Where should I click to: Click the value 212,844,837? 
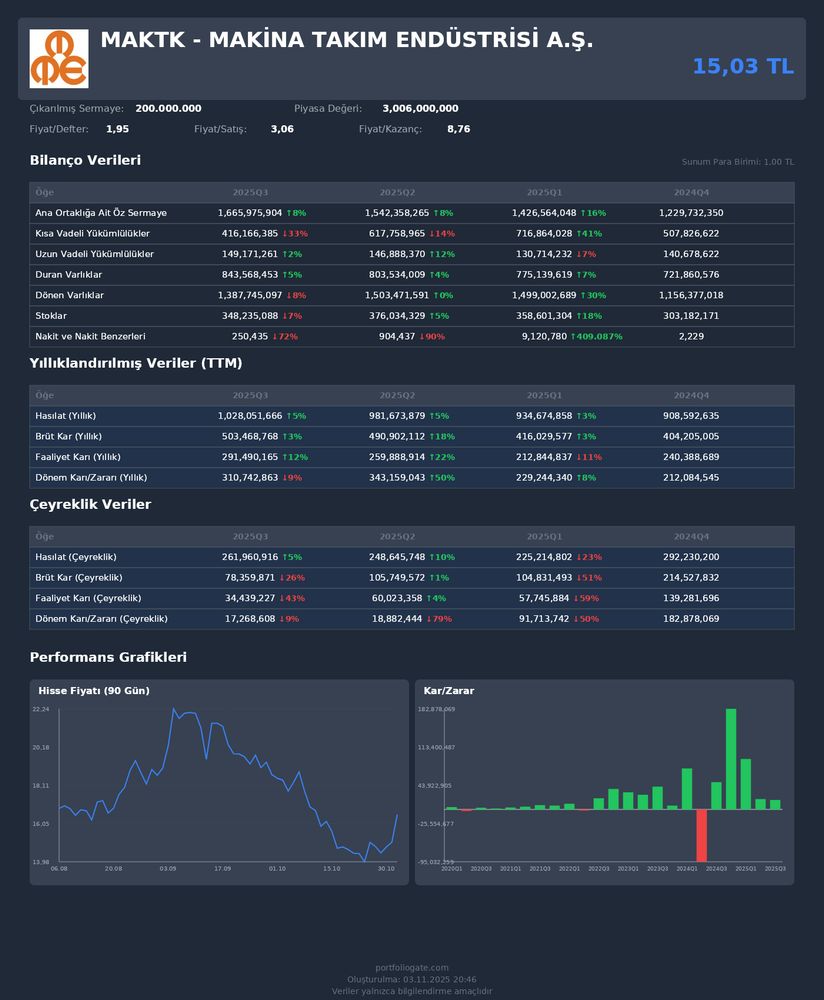[544, 457]
